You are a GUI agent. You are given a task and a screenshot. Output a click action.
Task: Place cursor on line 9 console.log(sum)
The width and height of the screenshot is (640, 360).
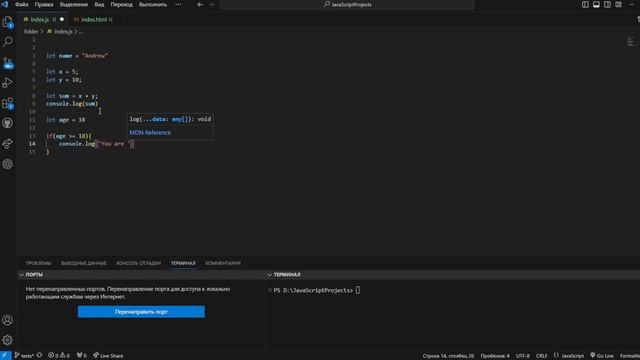(72, 104)
